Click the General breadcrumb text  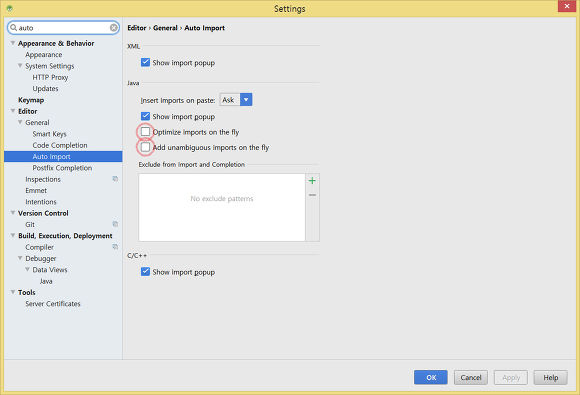[x=165, y=28]
